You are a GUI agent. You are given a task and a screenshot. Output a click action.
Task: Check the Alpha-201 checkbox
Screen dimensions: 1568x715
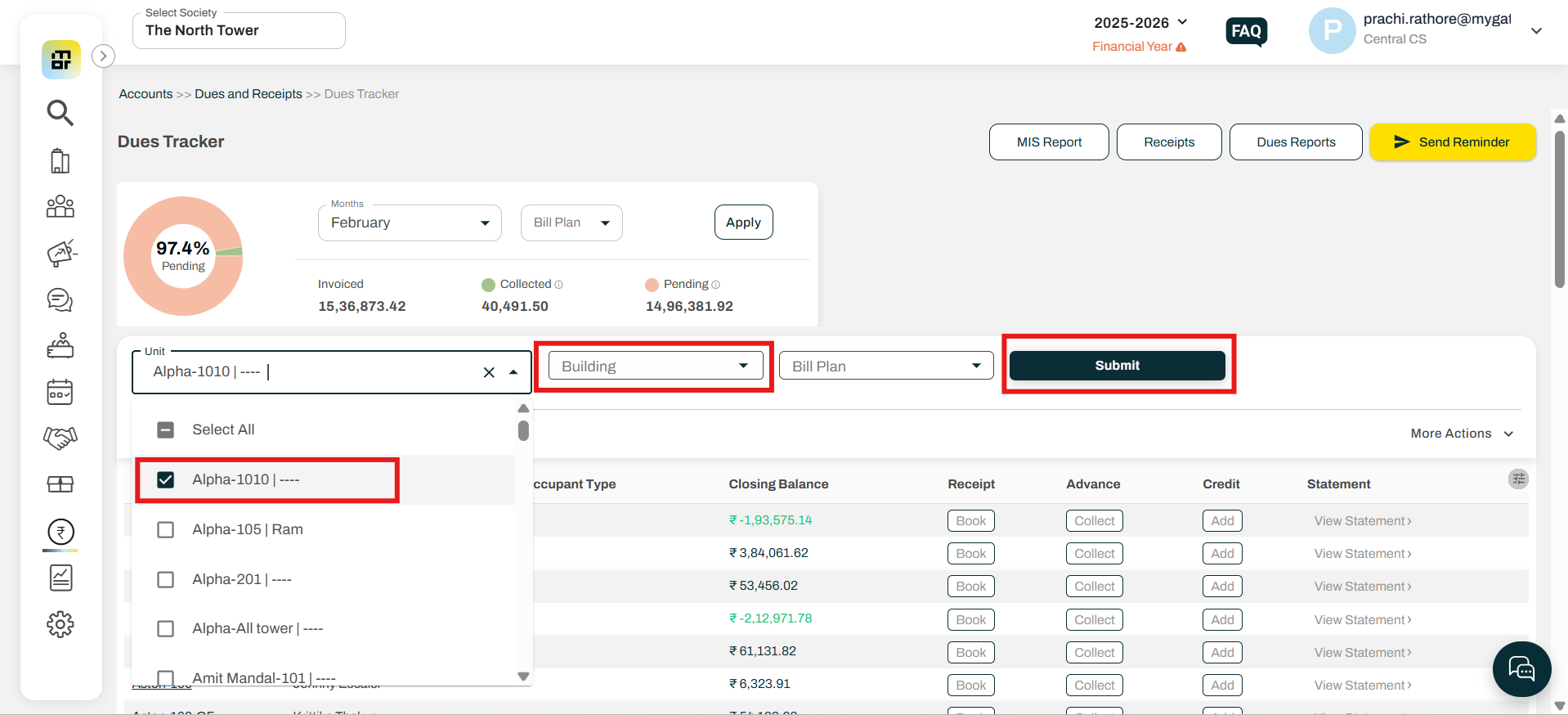coord(166,580)
